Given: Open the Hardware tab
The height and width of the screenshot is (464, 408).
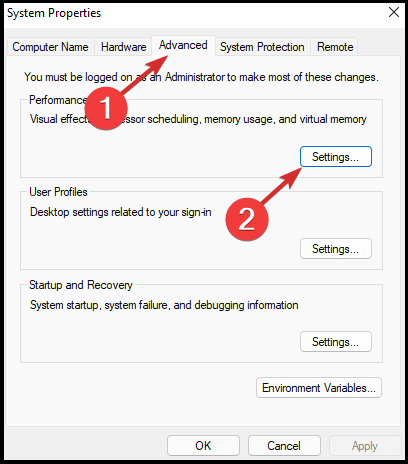Looking at the screenshot, I should [x=123, y=47].
